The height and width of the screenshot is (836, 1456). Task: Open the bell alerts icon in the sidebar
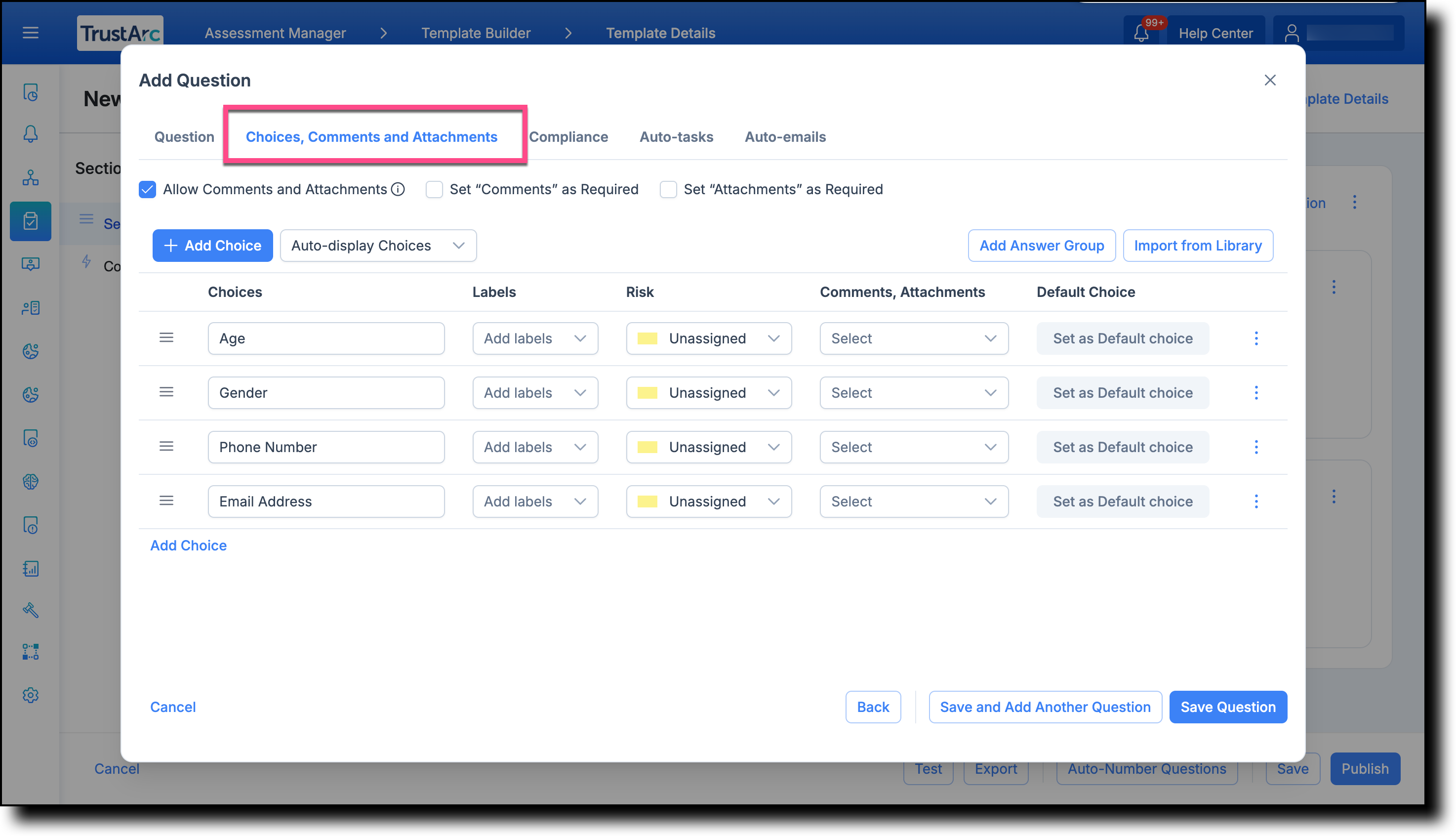click(x=31, y=134)
